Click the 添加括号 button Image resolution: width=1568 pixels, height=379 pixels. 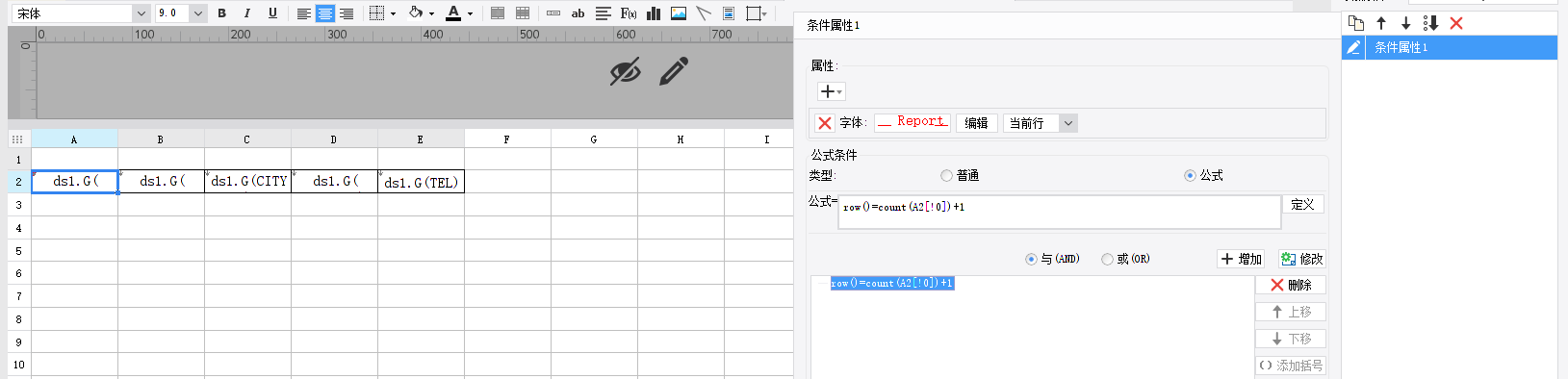point(1291,366)
